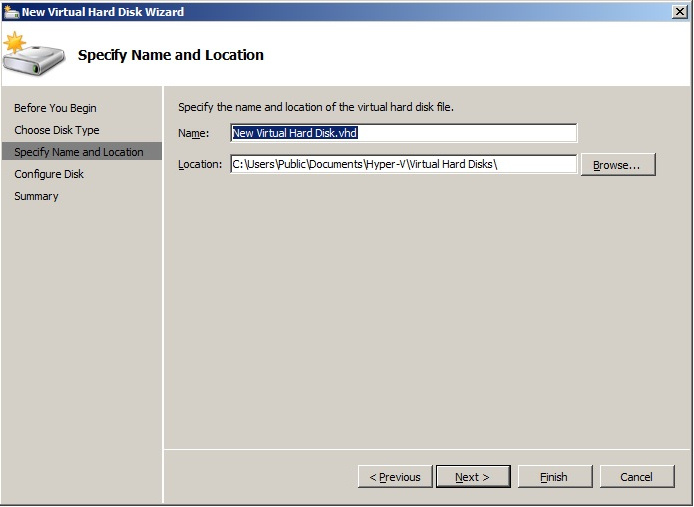Click the Finish button

pos(553,477)
